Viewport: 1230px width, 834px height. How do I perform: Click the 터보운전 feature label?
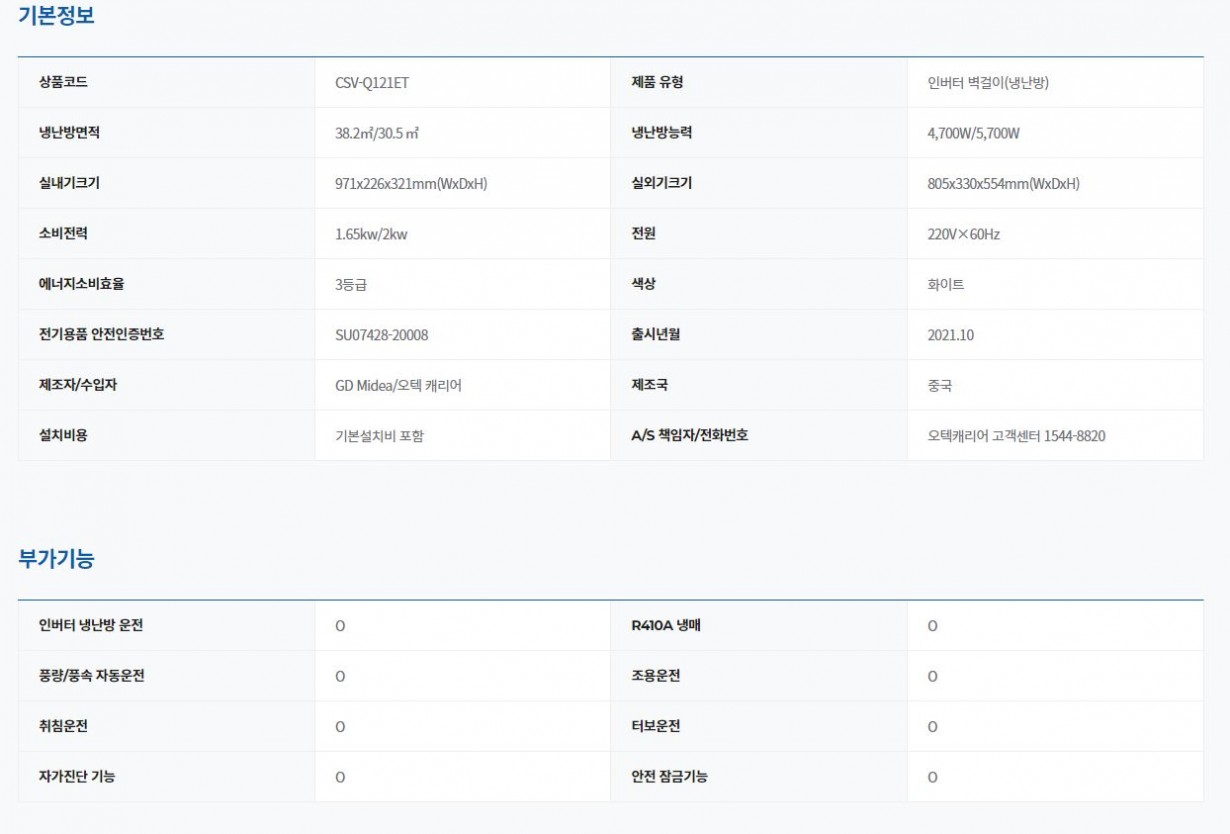tap(655, 726)
